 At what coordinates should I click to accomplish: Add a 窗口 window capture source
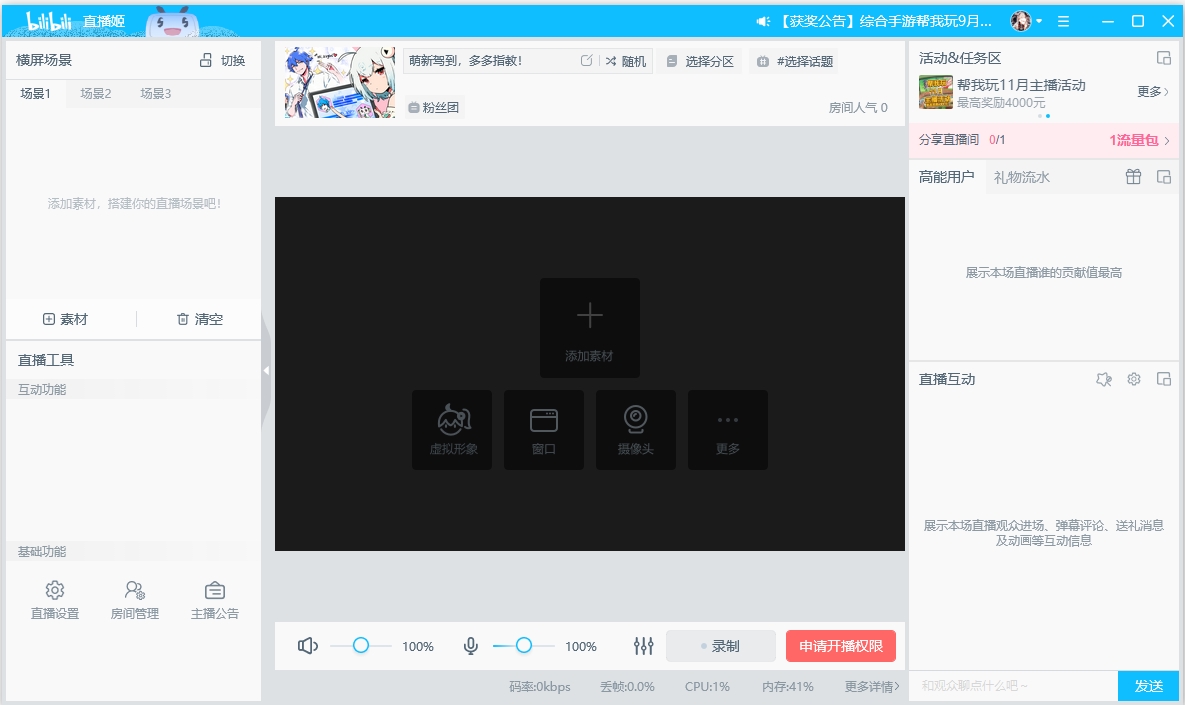click(x=543, y=430)
